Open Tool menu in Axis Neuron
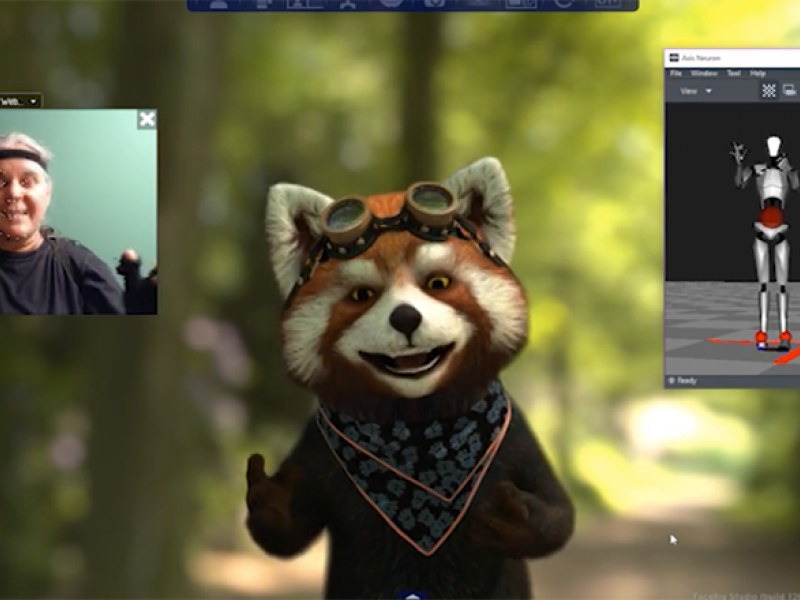Screen dimensions: 800x600 point(734,73)
